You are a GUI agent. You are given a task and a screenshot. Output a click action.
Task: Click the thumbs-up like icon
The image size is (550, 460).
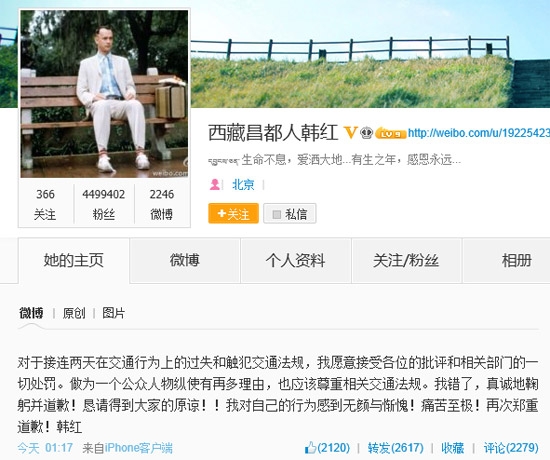click(310, 448)
